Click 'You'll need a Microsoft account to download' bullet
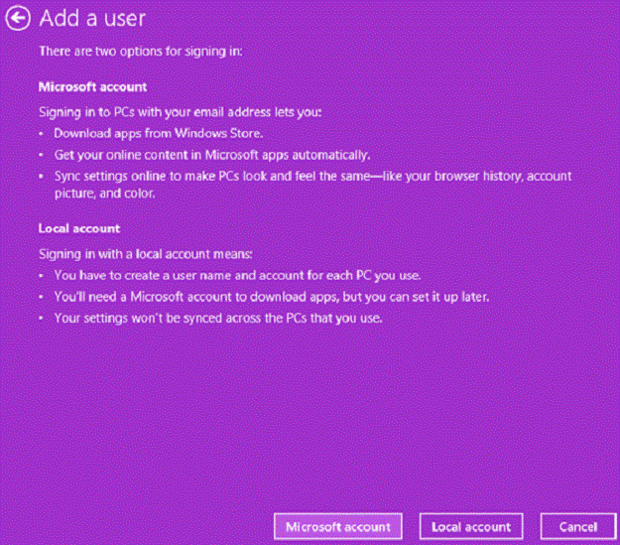The image size is (620, 545). pyautogui.click(x=272, y=297)
